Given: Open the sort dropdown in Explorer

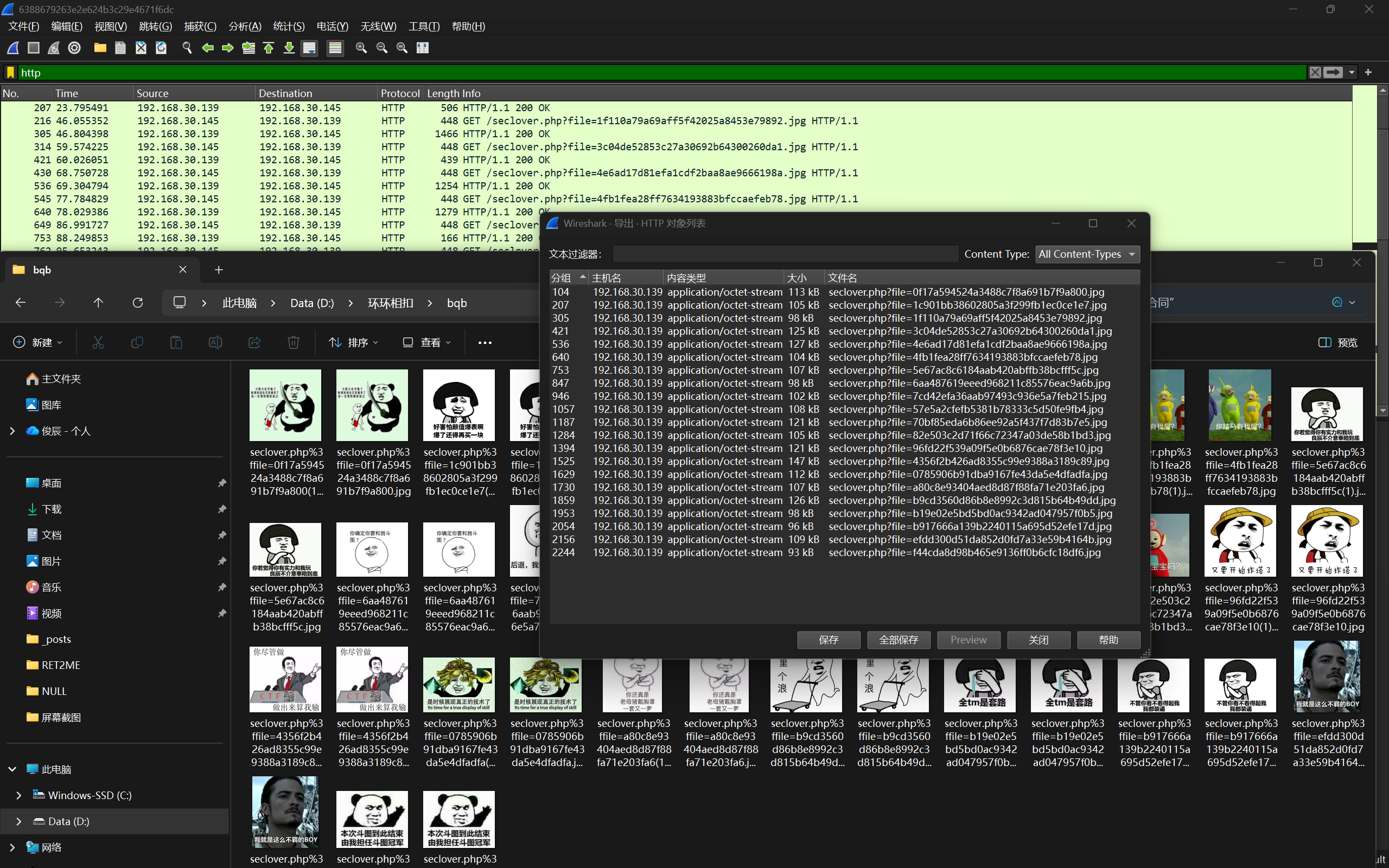Looking at the screenshot, I should [353, 343].
